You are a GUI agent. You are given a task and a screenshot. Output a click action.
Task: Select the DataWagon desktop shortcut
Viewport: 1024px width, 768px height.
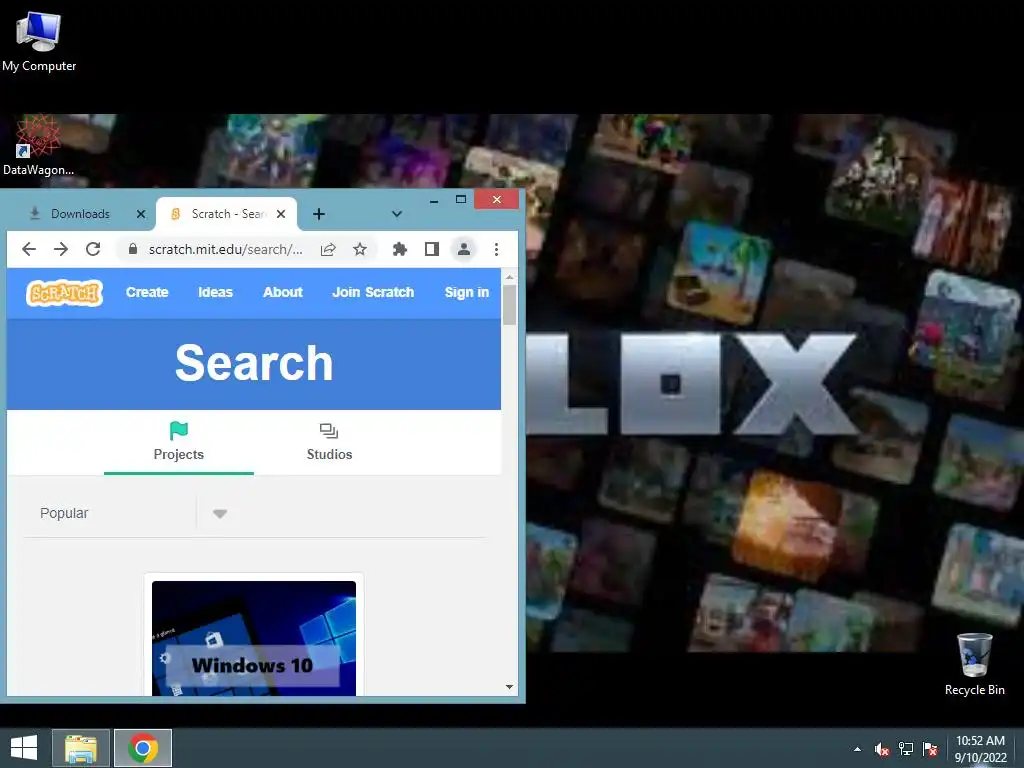click(x=38, y=146)
